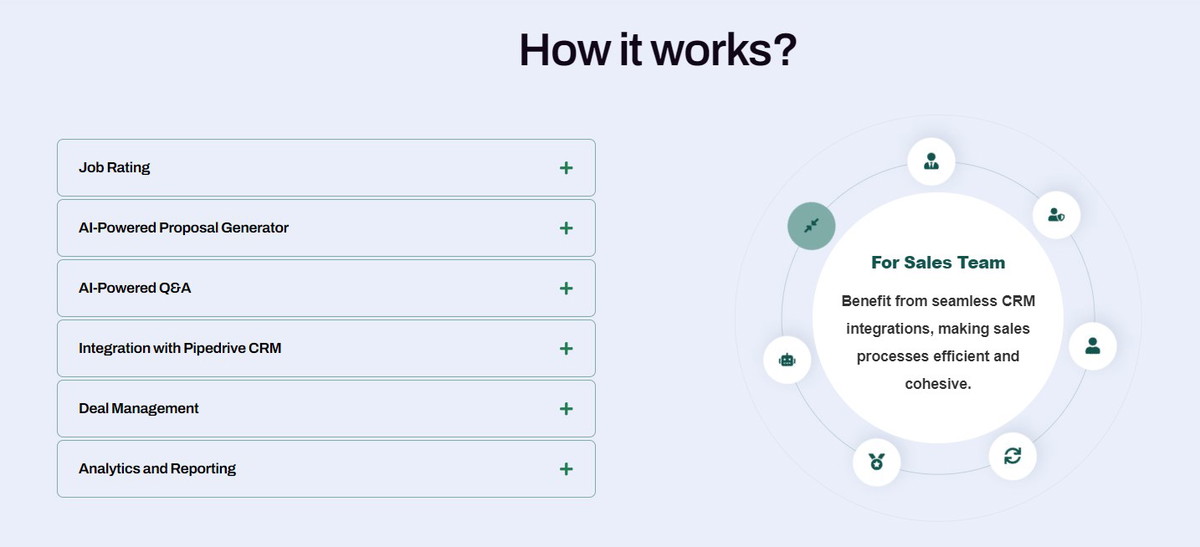The height and width of the screenshot is (547, 1200).
Task: Click the For Sales Team center card
Action: pyautogui.click(x=938, y=320)
